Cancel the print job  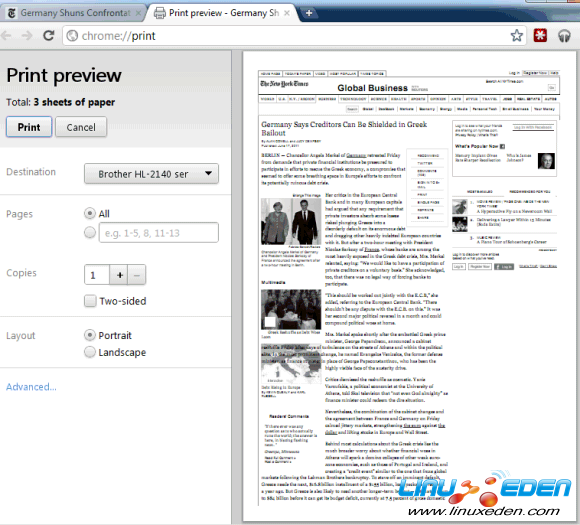point(81,127)
